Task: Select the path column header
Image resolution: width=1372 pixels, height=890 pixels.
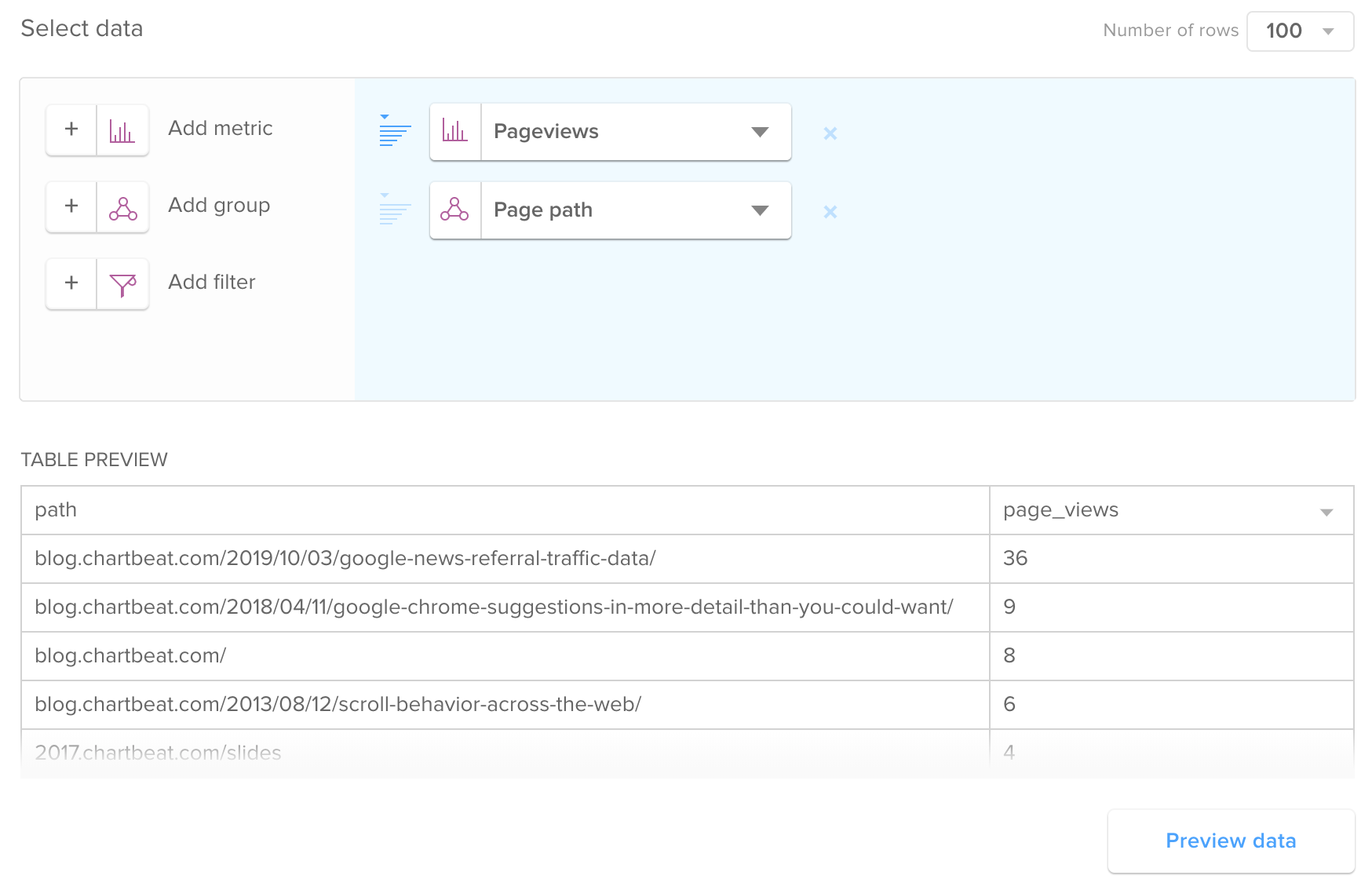Action: click(55, 510)
